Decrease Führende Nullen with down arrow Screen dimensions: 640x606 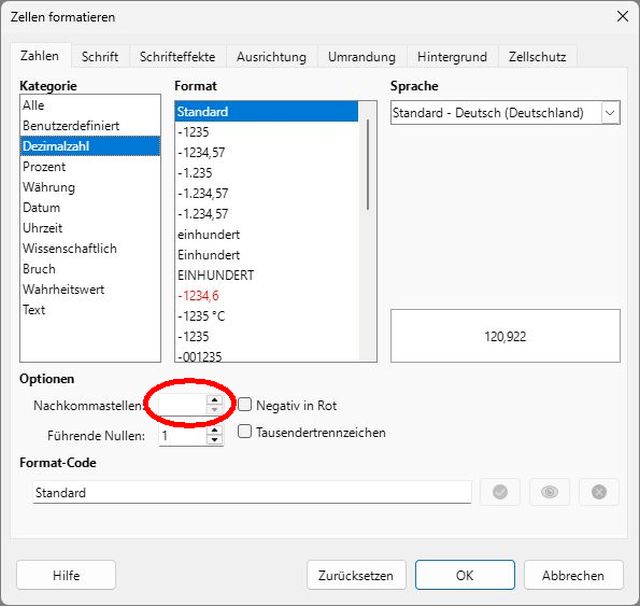(215, 440)
